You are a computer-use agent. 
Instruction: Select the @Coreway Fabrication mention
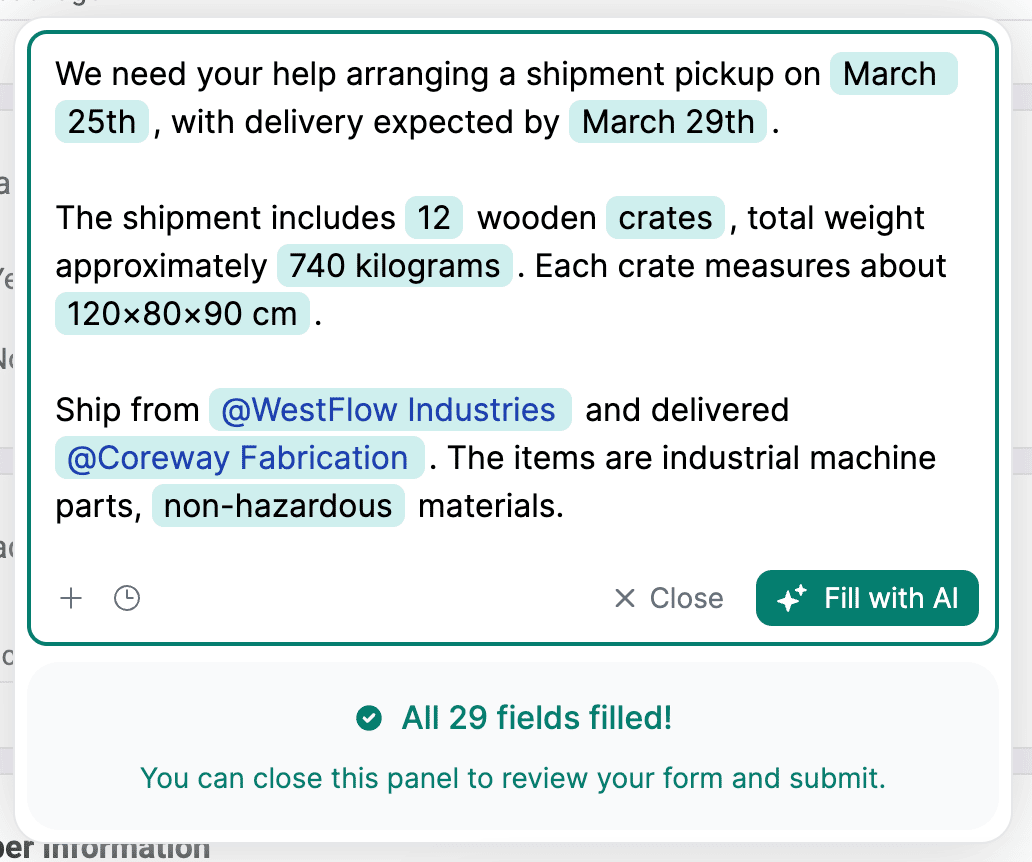(240, 458)
